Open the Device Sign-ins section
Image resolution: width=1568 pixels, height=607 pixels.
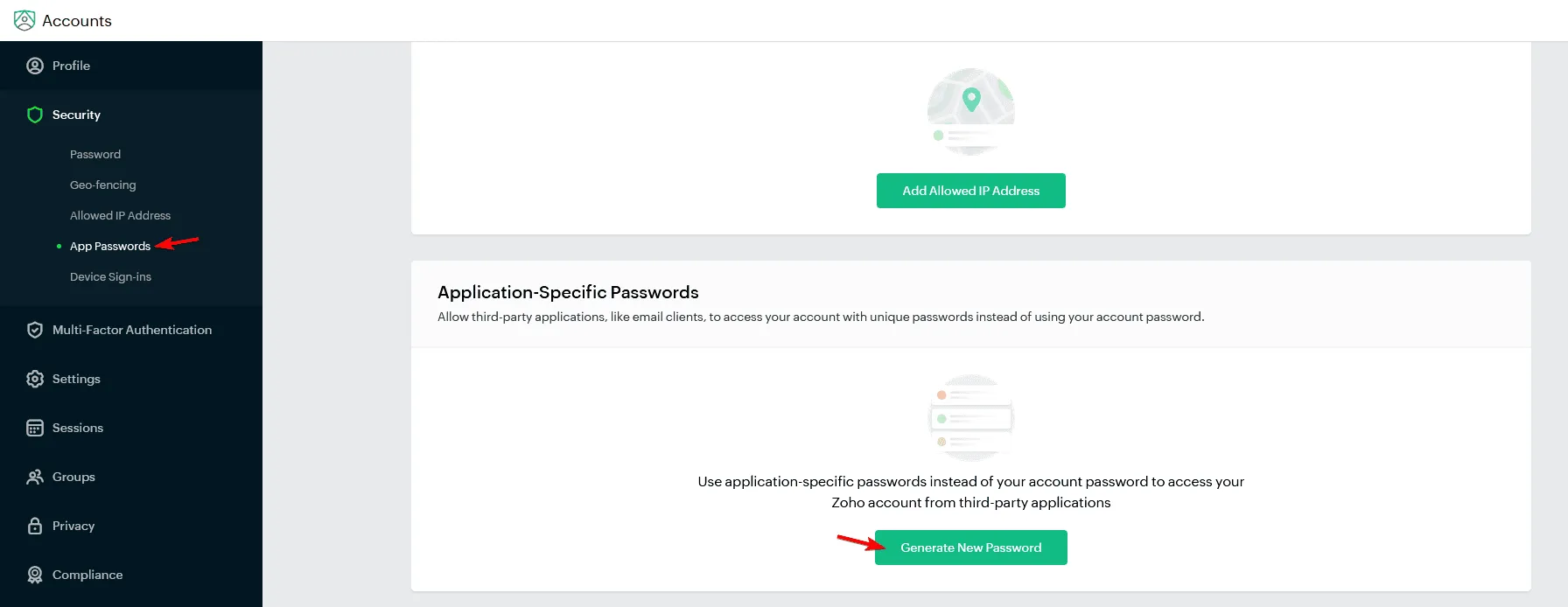coord(110,276)
